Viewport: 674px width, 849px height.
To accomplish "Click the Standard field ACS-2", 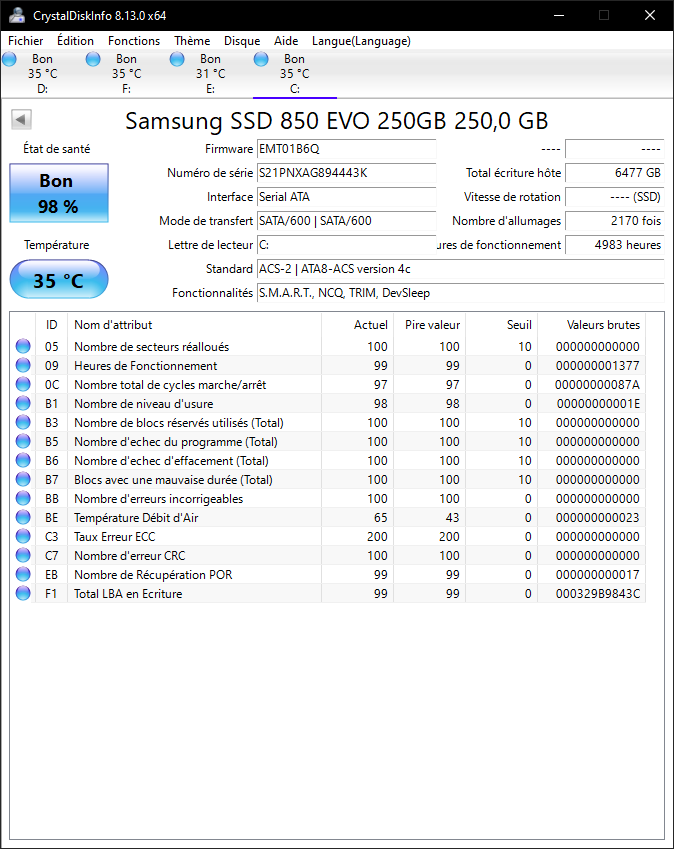I will click(460, 269).
